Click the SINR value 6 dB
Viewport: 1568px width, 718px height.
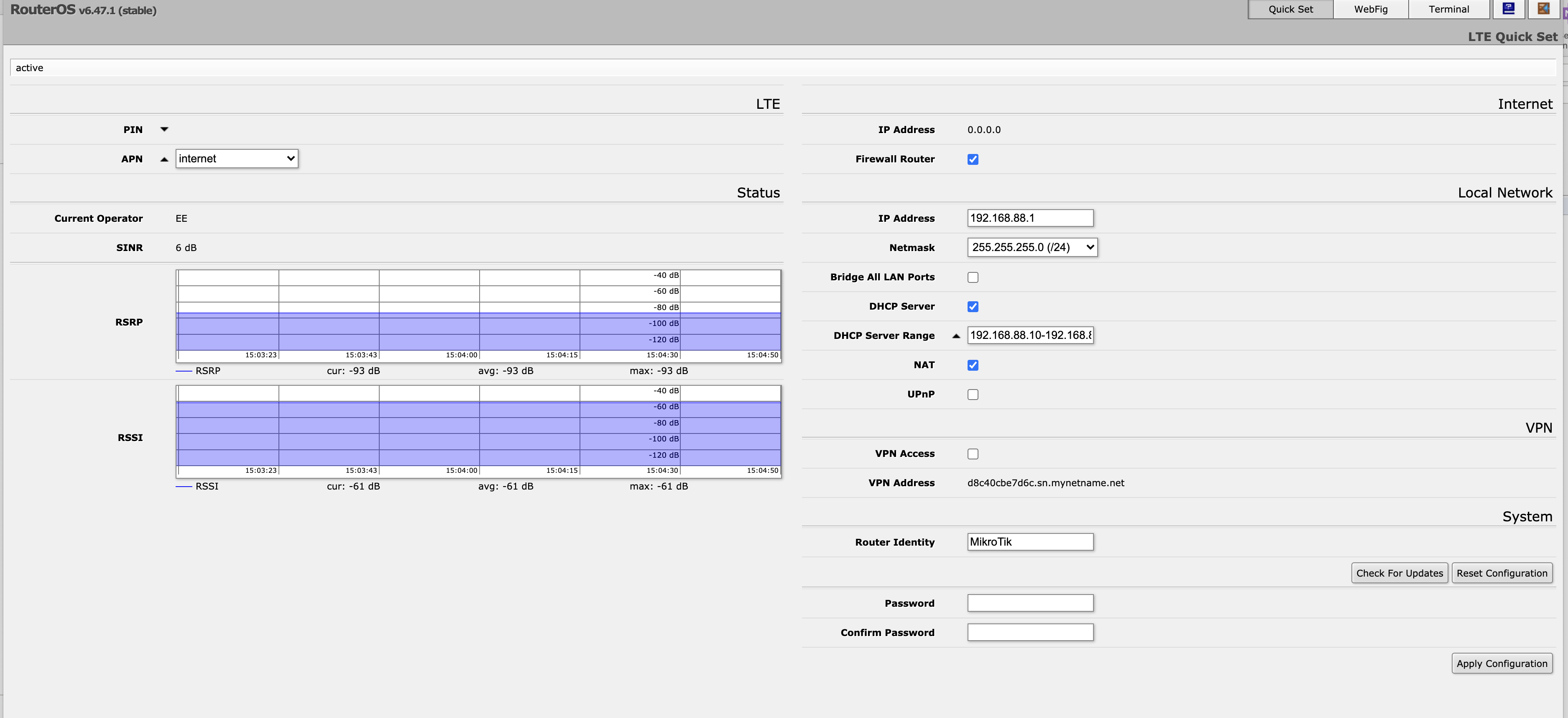point(186,248)
